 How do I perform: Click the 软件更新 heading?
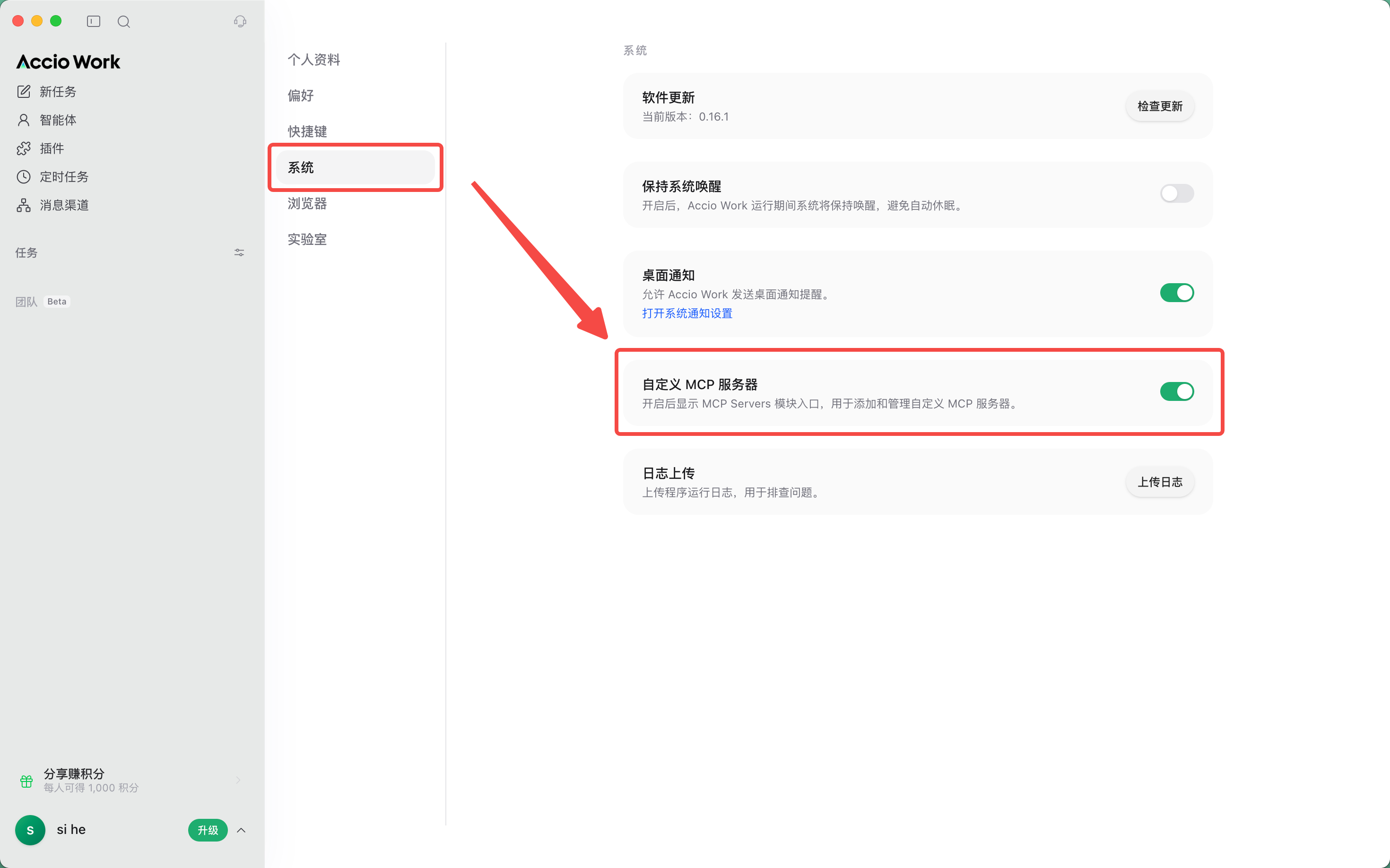[669, 97]
